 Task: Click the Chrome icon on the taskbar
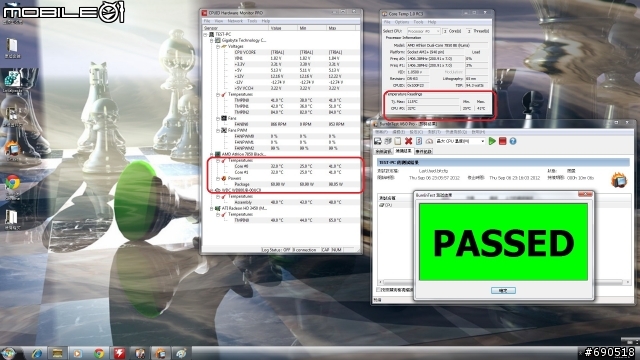[99, 353]
